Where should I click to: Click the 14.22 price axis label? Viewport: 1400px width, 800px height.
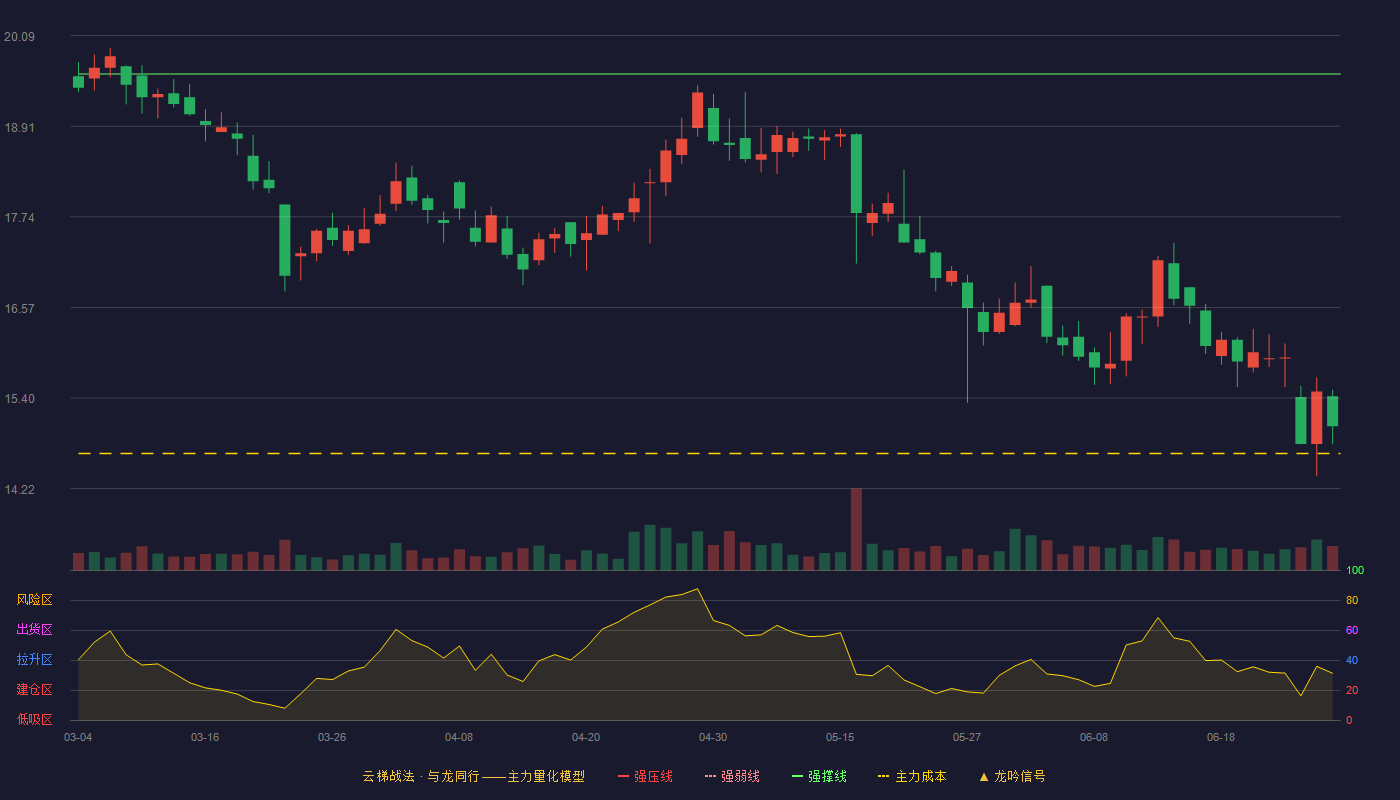tap(19, 490)
